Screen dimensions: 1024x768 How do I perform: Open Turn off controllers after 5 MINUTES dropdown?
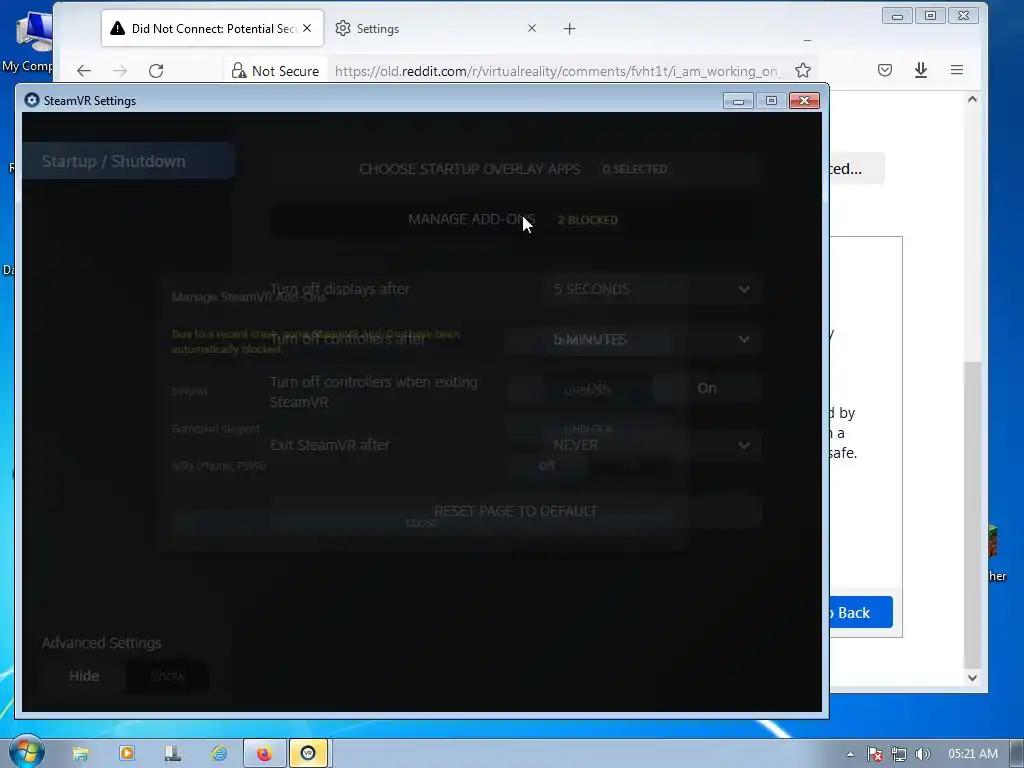click(x=652, y=340)
